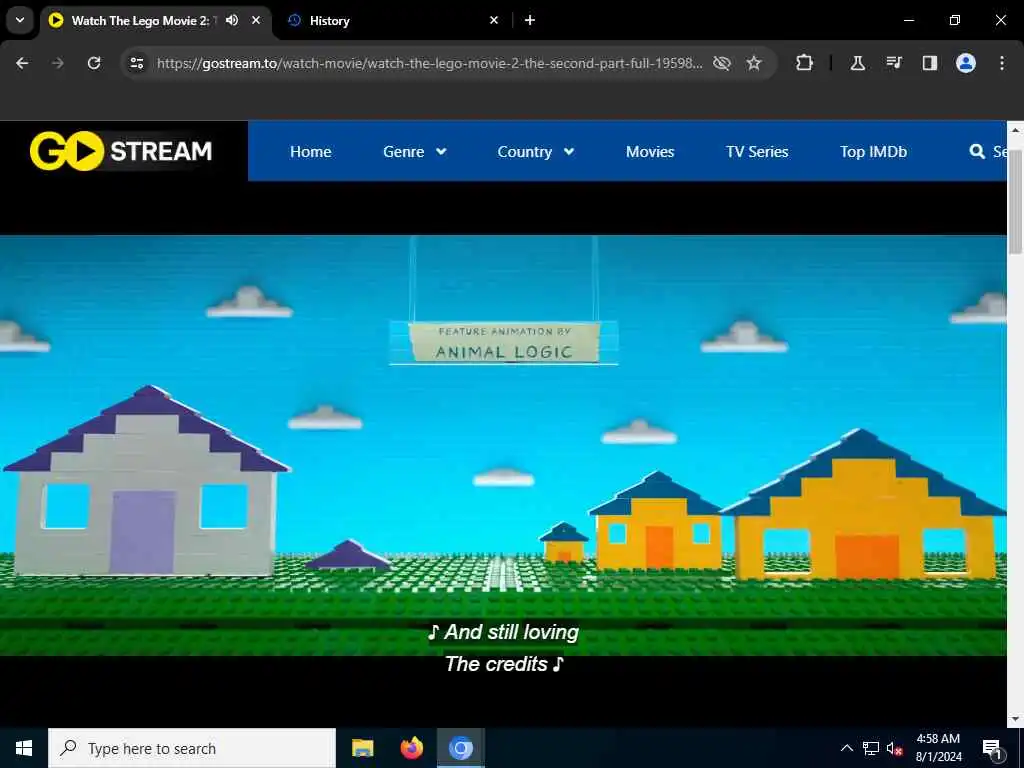This screenshot has height=768, width=1024.
Task: Open the tab search dropdown arrow
Action: (x=20, y=20)
